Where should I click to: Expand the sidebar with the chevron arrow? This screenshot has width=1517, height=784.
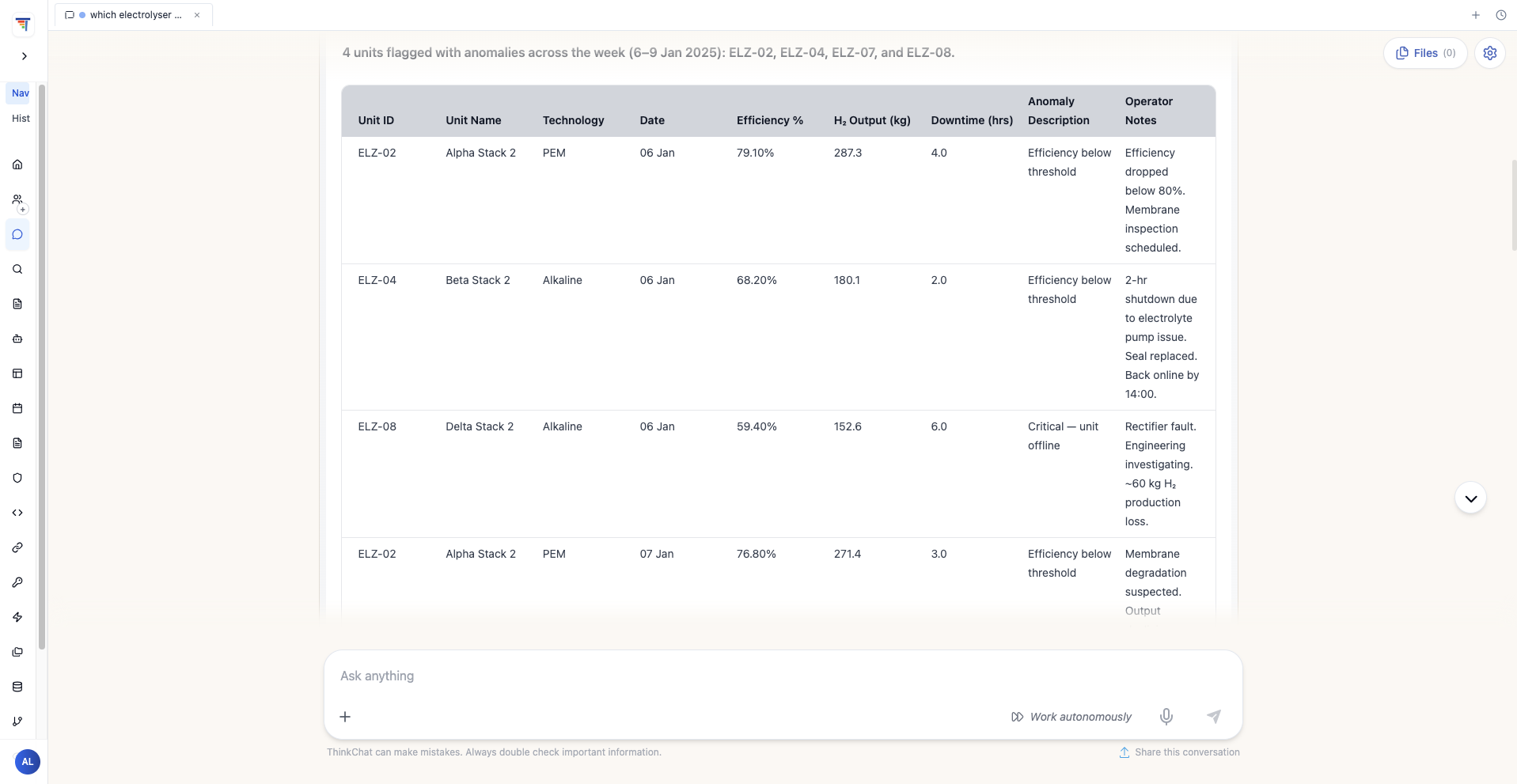[25, 56]
